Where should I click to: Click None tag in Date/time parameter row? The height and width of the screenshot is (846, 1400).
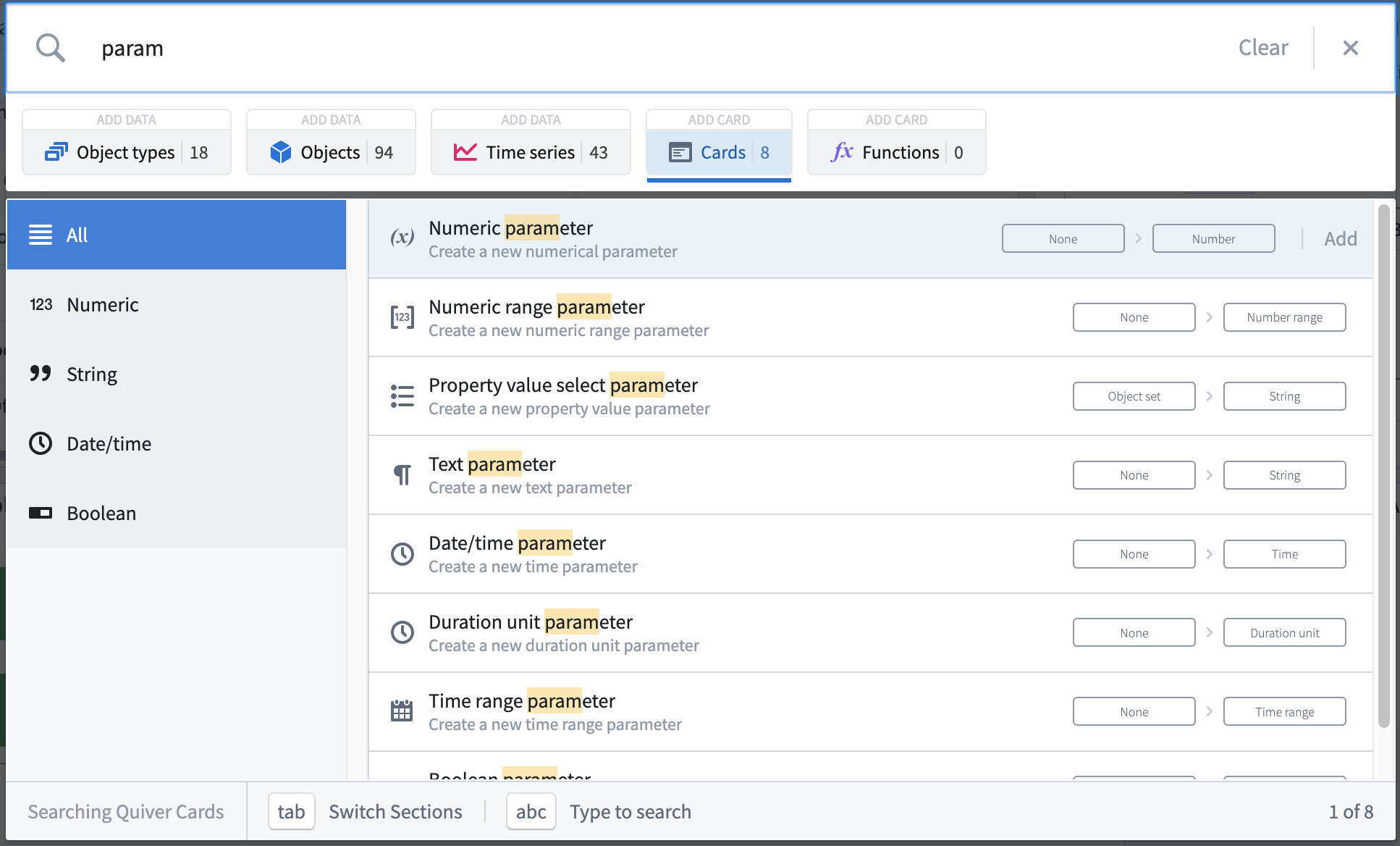click(x=1134, y=554)
